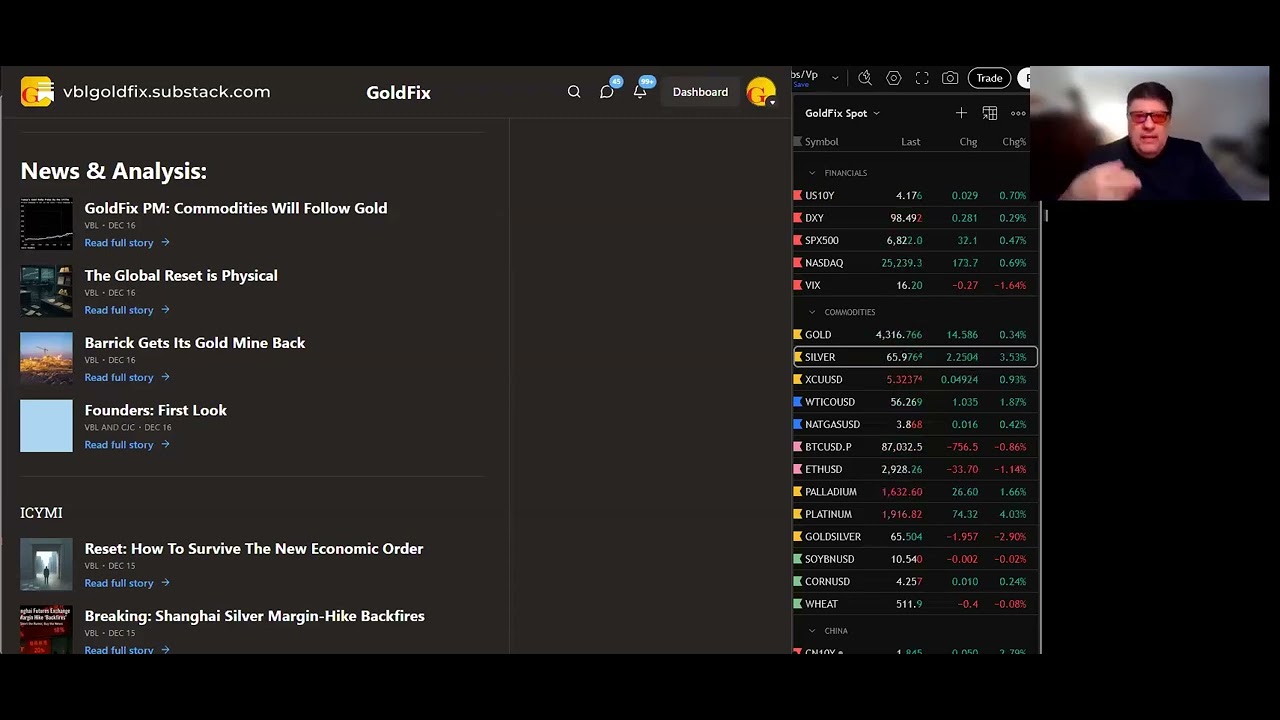Click the GoldFix logo next to vblgoldfix.substack.com

pos(37,92)
